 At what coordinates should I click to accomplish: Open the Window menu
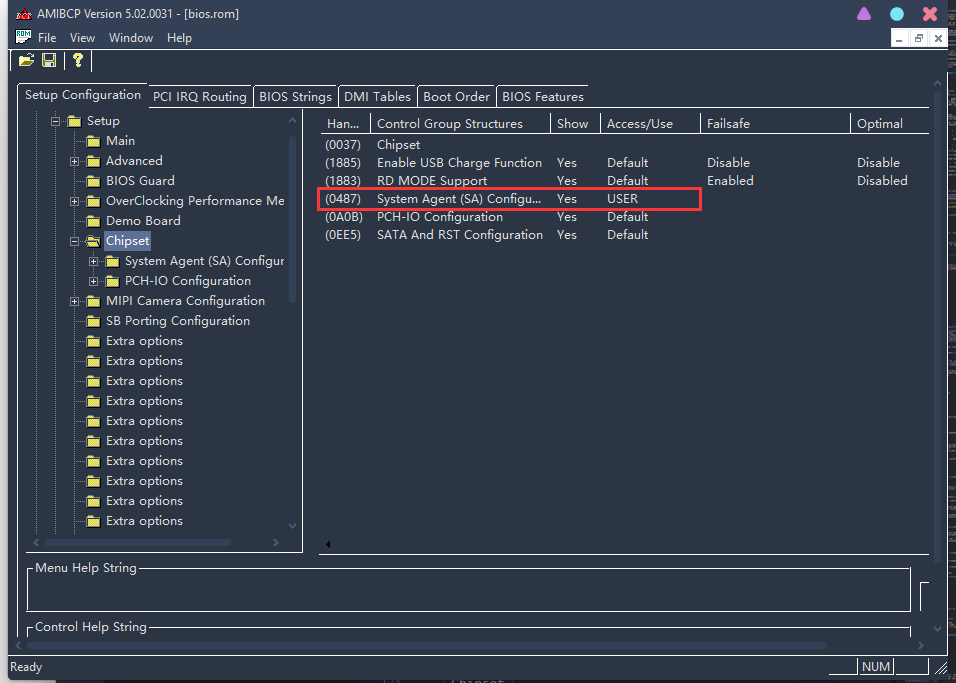pos(131,38)
